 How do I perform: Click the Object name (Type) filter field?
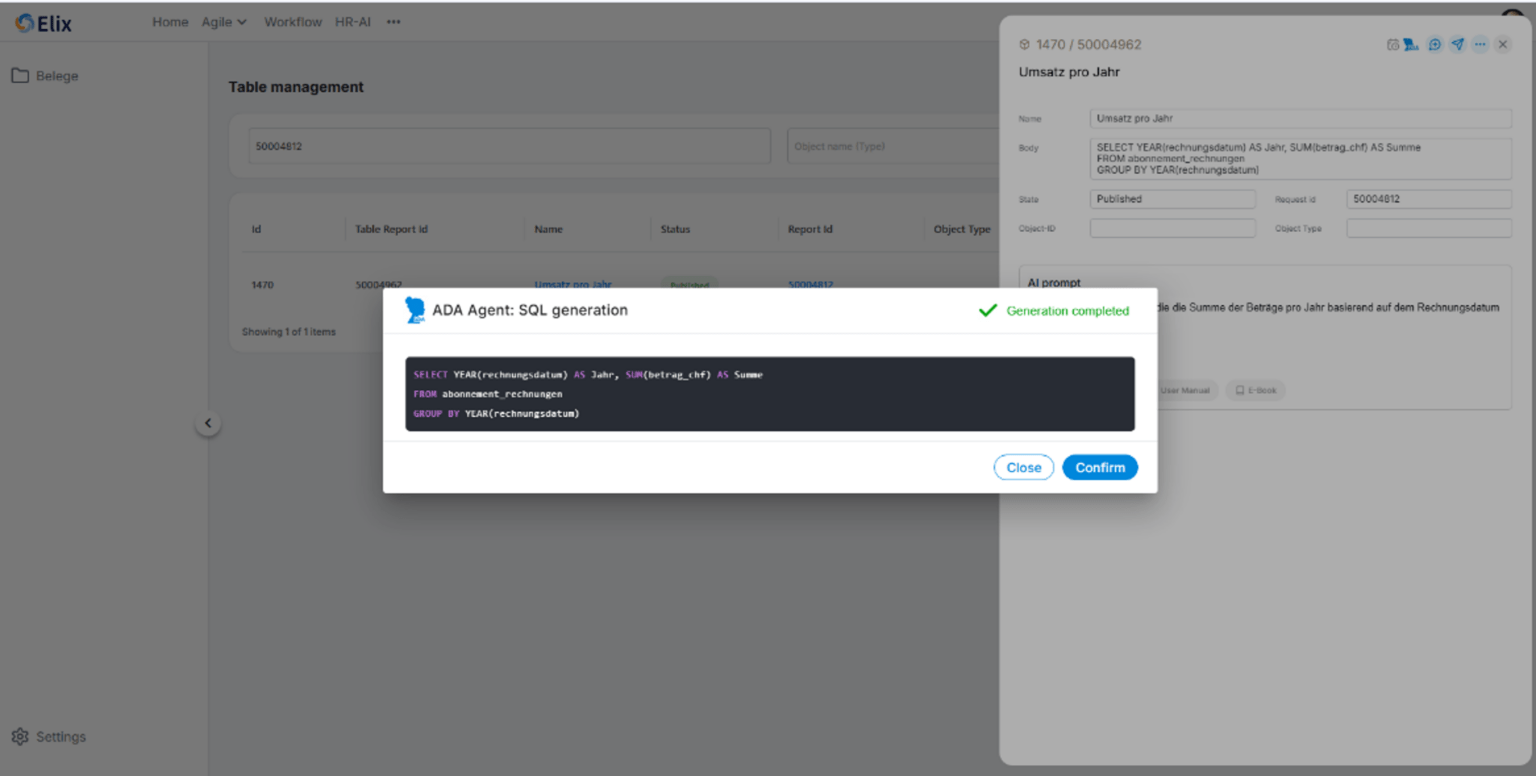(893, 146)
